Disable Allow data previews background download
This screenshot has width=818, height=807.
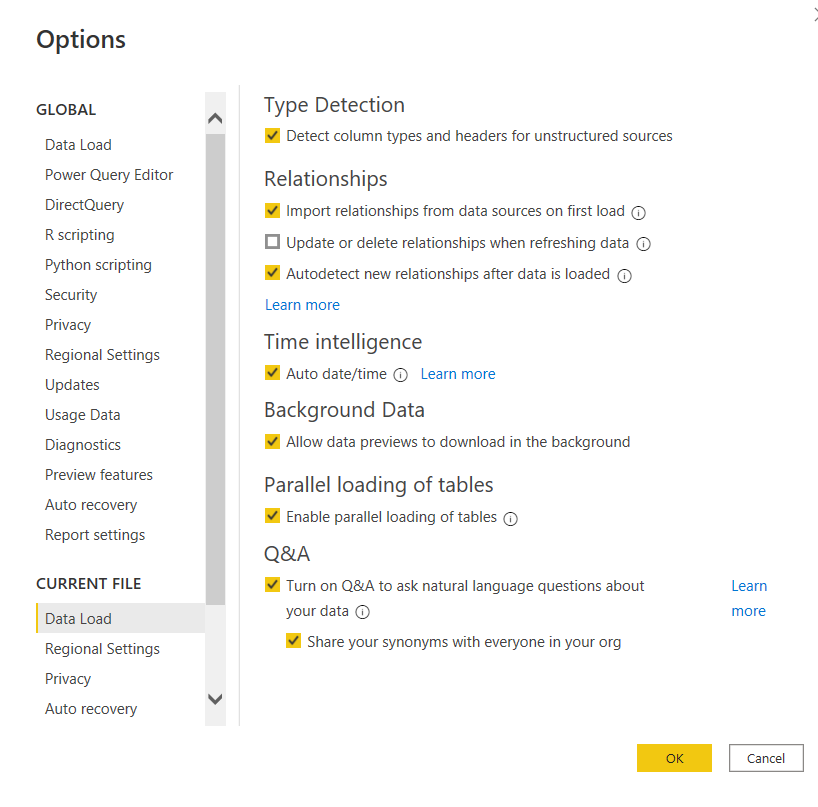(272, 441)
